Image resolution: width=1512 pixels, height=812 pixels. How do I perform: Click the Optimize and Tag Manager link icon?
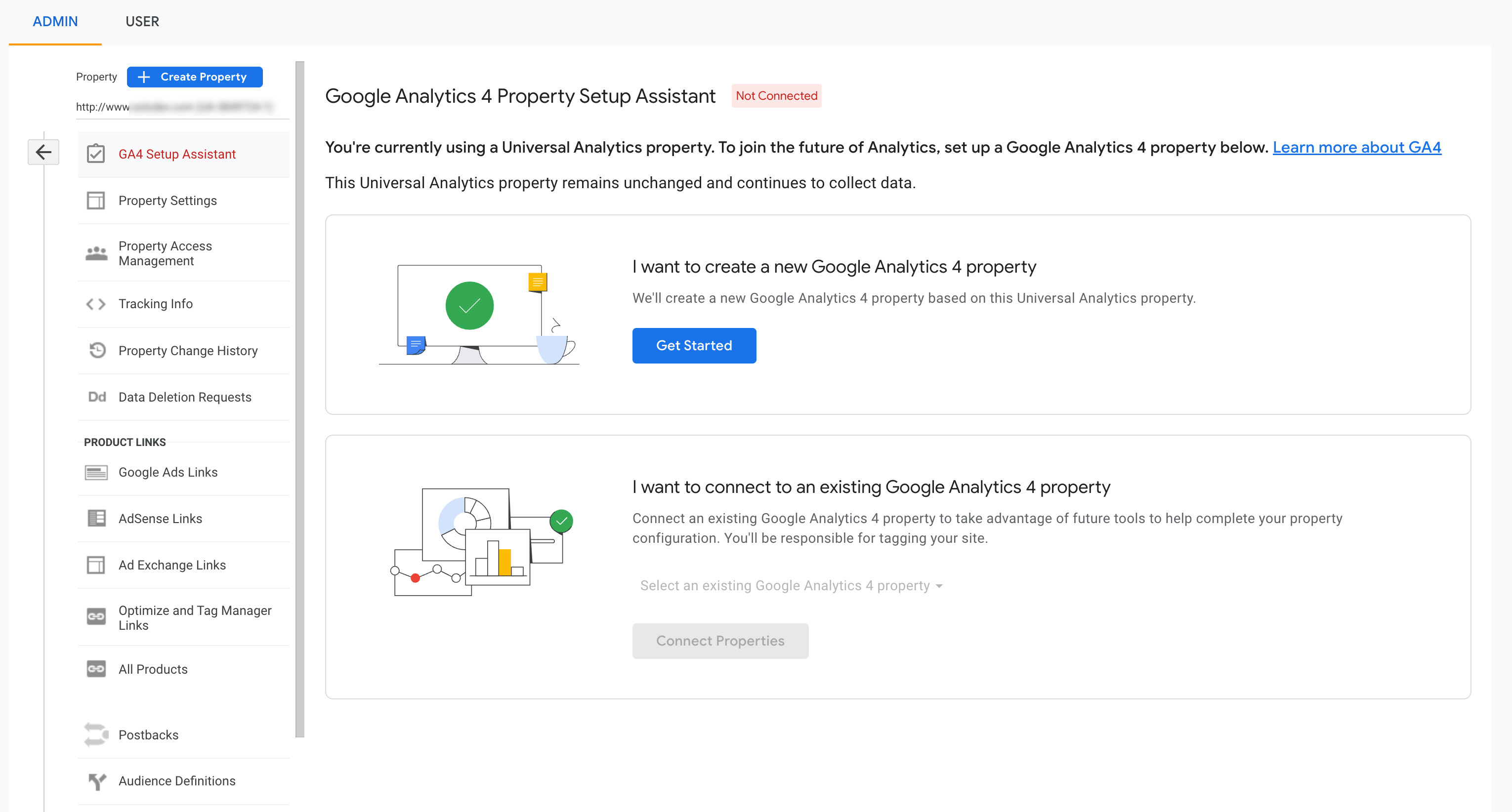tap(96, 616)
